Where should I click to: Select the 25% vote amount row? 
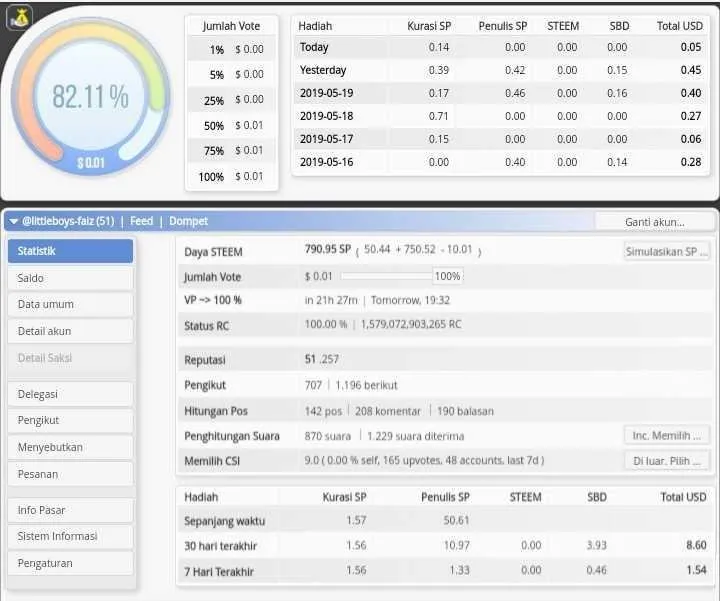[232, 100]
